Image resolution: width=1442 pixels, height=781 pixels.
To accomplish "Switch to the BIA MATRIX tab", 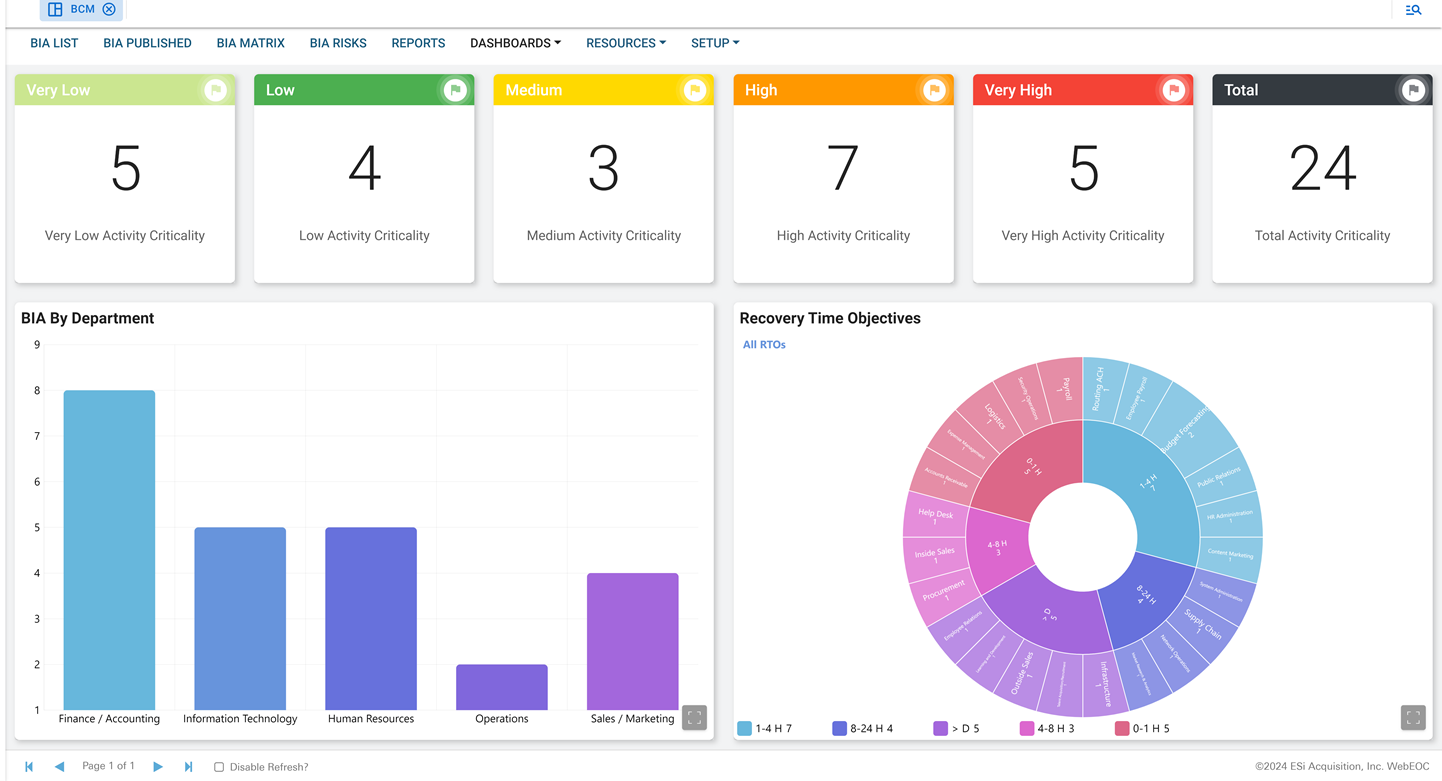I will click(250, 43).
